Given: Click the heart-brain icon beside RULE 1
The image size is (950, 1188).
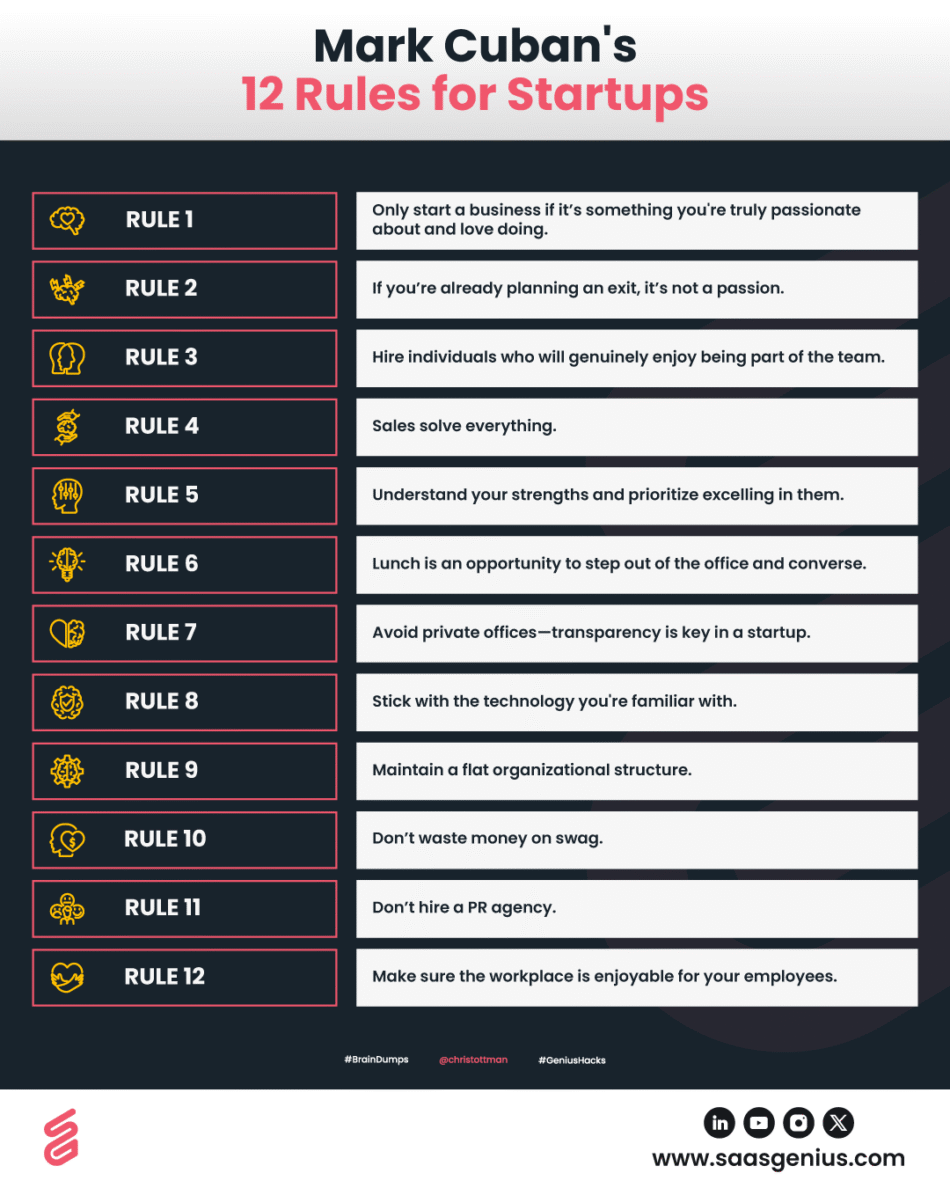Looking at the screenshot, I should click(68, 220).
